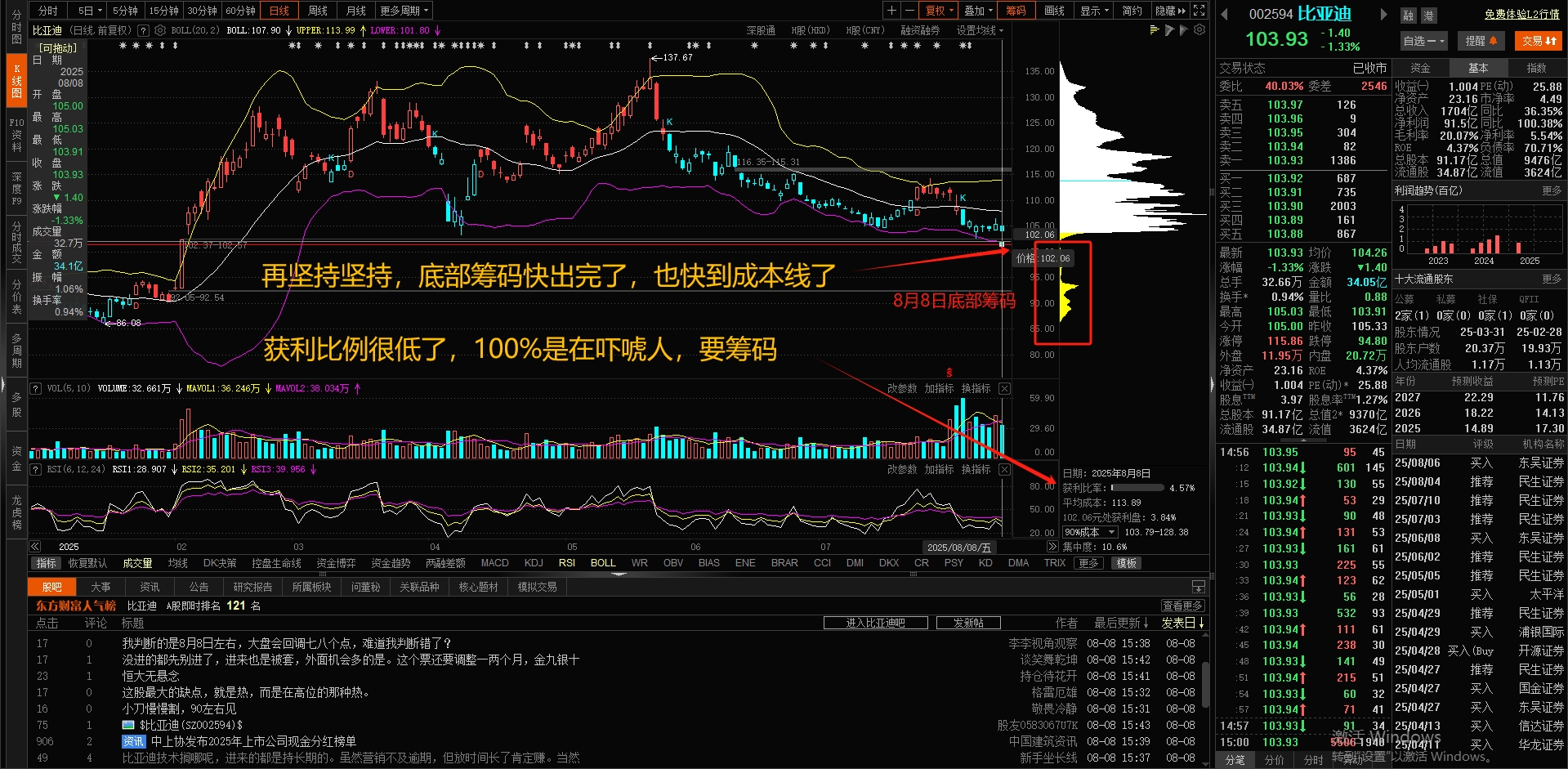This screenshot has width=1568, height=769.
Task: Open the 分时图 sidebar view
Action: [16, 27]
